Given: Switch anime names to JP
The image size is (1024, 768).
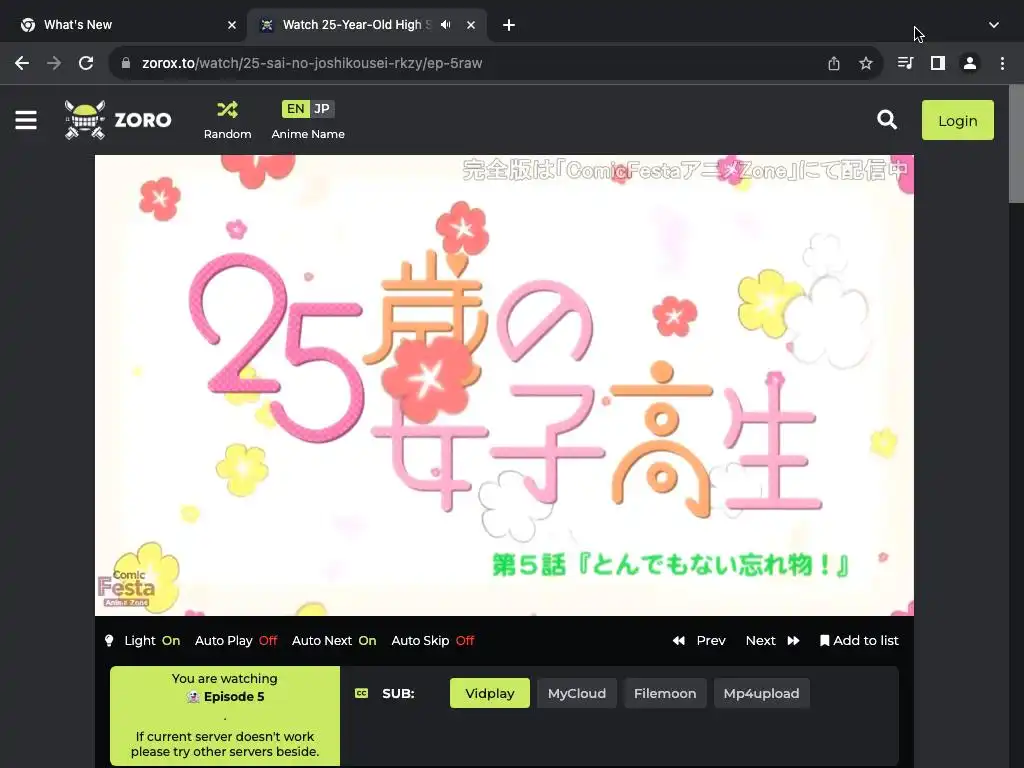Looking at the screenshot, I should click(321, 109).
